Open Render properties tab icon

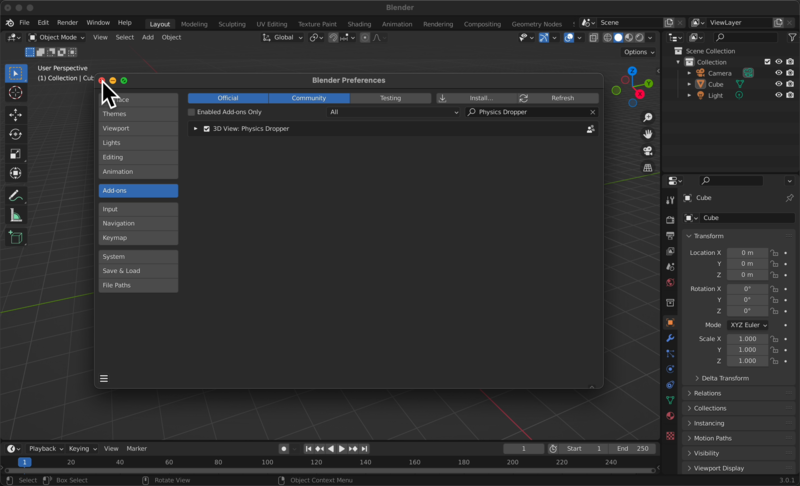670,220
